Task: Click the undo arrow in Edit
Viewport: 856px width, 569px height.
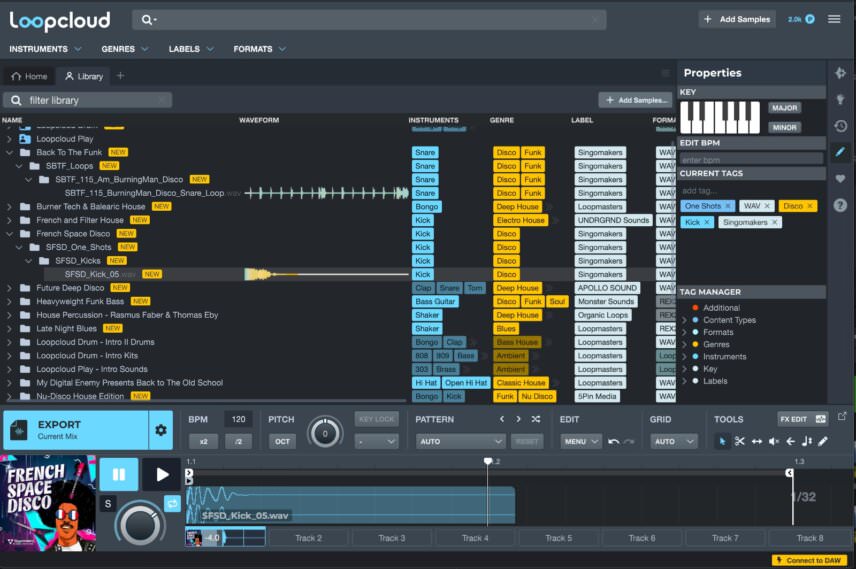Action: click(614, 441)
